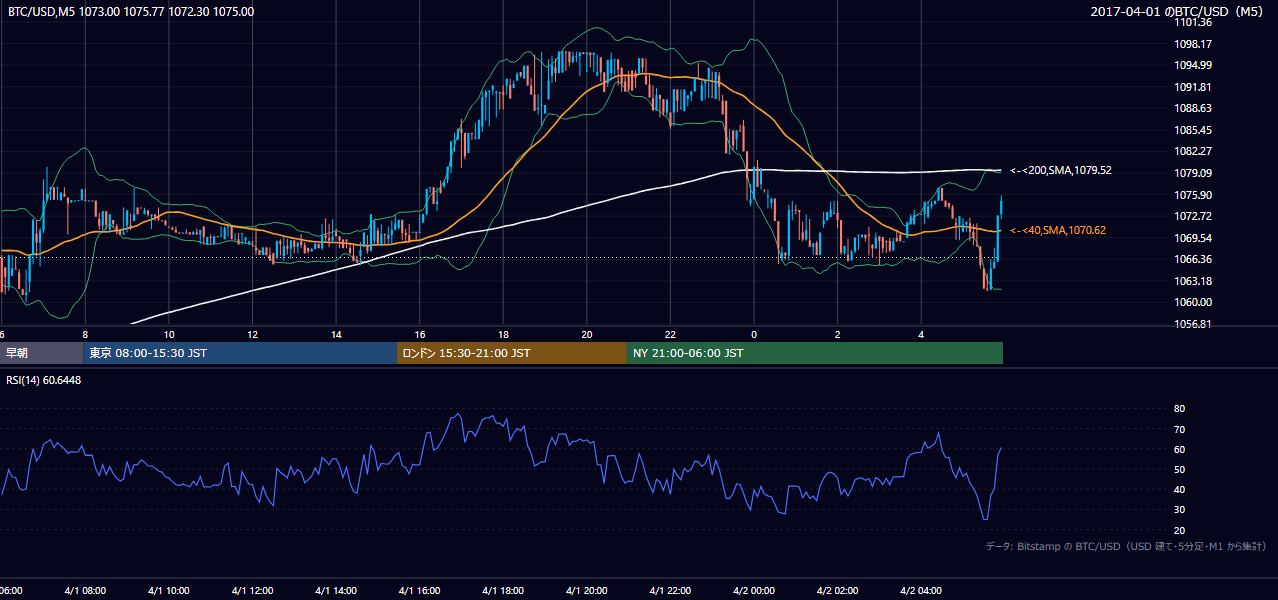
Task: Click price axis value 1101.36
Action: tap(1194, 22)
